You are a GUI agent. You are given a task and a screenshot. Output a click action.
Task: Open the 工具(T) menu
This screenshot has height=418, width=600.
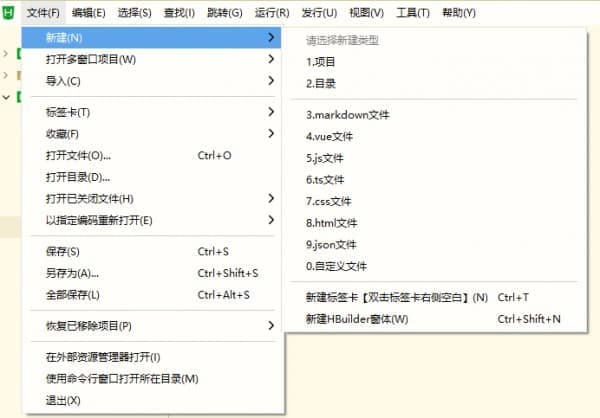click(412, 13)
